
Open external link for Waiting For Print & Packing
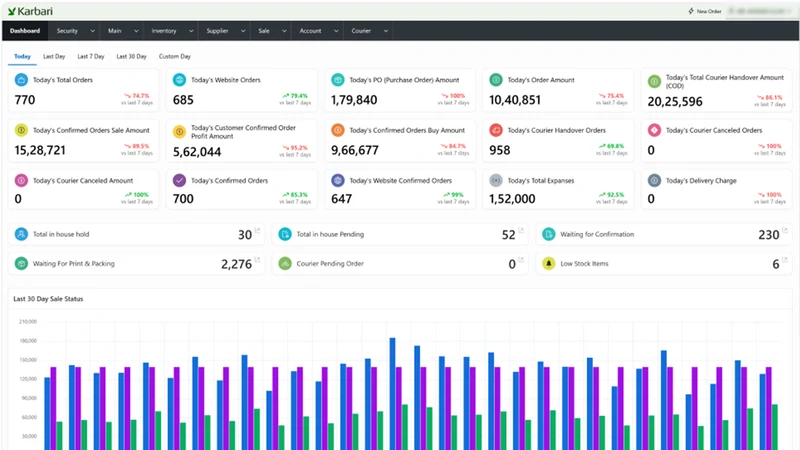click(x=257, y=260)
